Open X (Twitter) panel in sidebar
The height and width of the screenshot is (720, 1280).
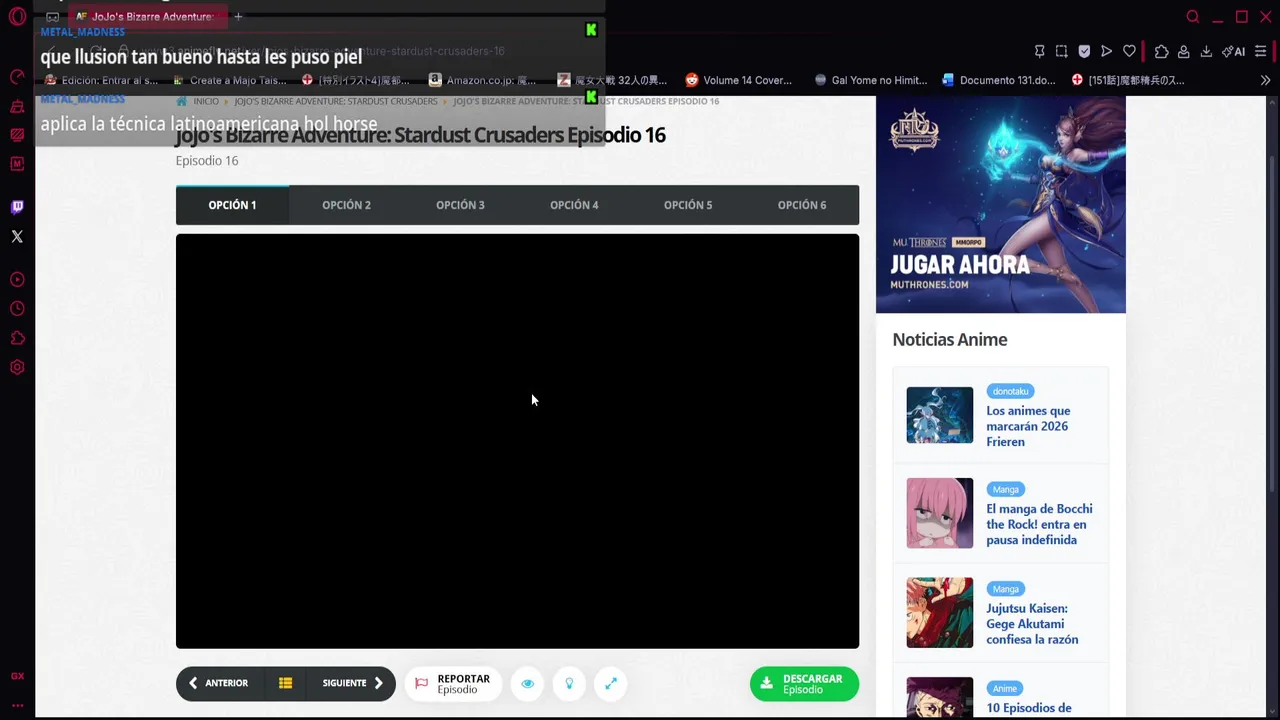(17, 237)
